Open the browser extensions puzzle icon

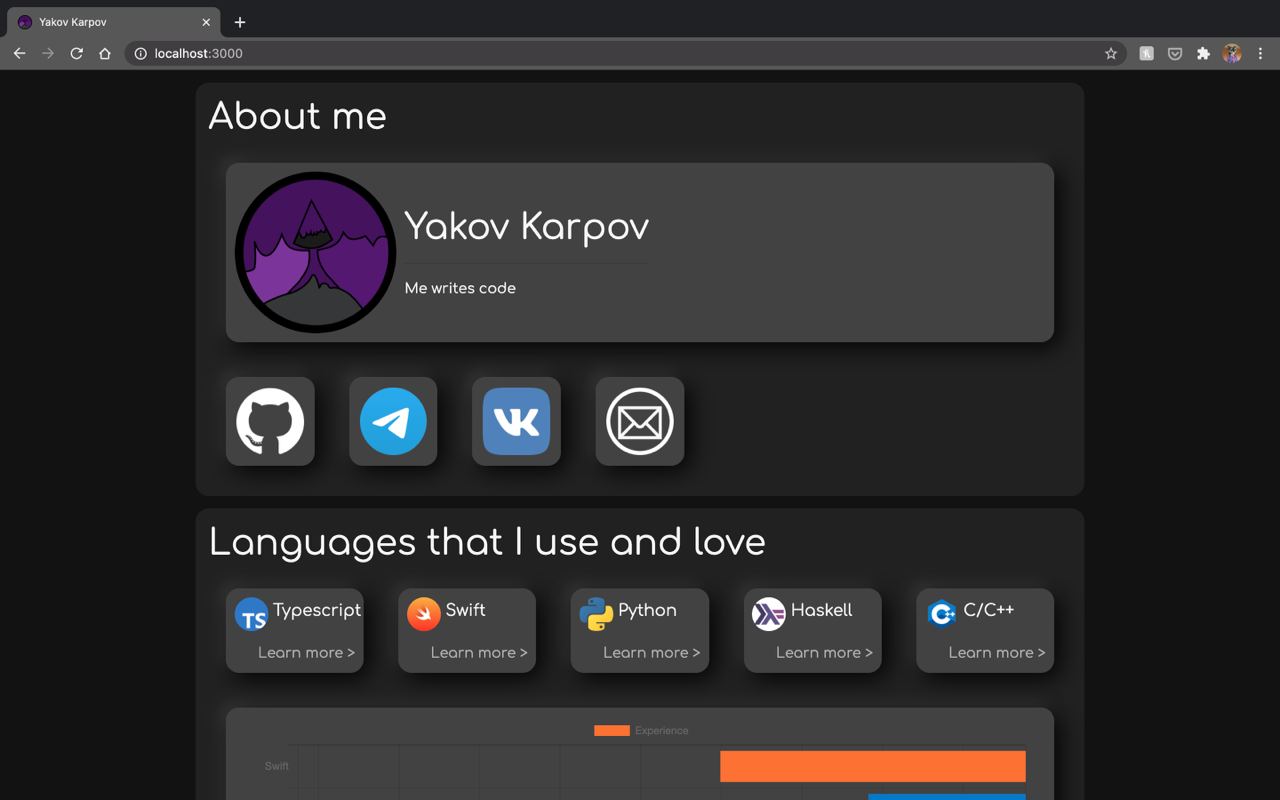click(x=1203, y=54)
